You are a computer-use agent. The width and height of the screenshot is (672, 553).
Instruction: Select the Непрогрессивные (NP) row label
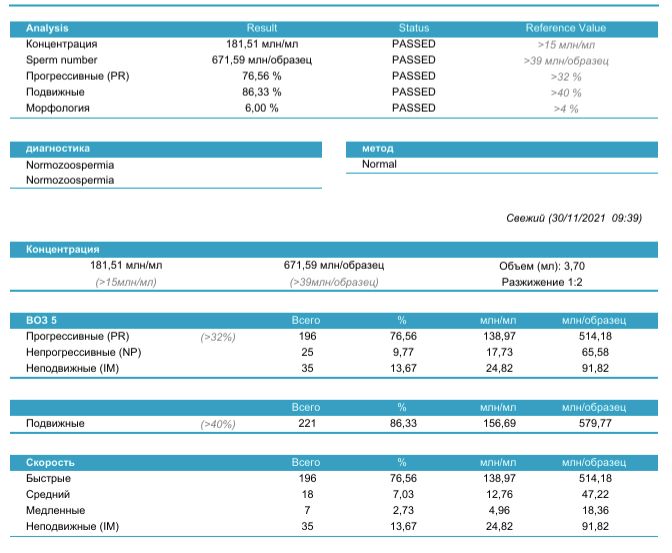(83, 352)
